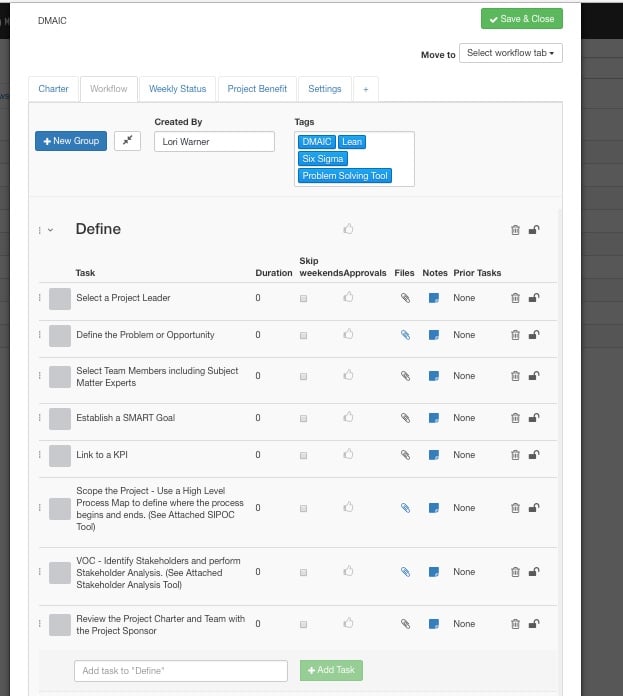Click the Add task to Define input field
Viewport: 623px width, 696px height.
pyautogui.click(x=180, y=670)
